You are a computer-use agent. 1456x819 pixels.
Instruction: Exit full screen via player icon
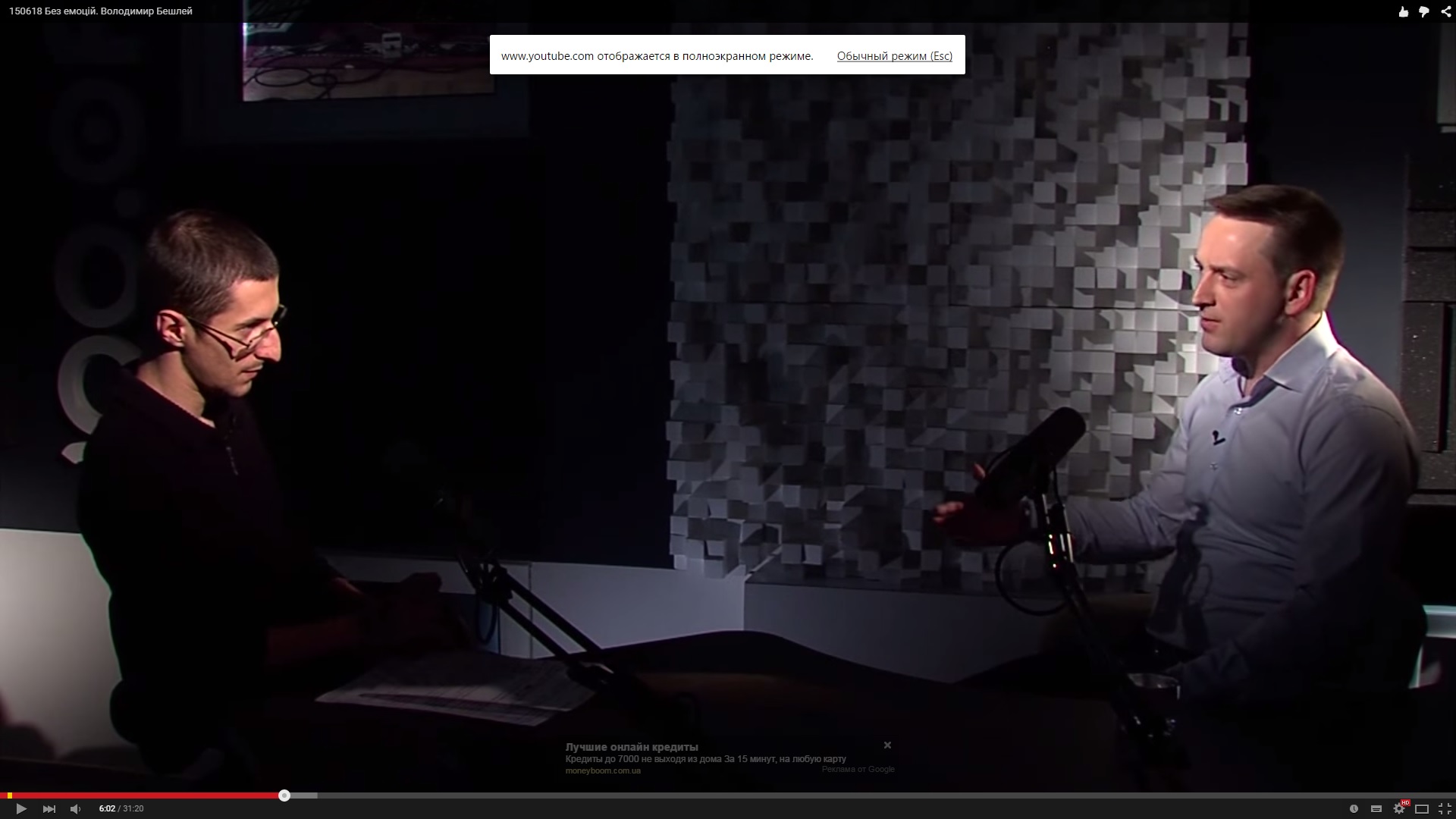coord(1444,809)
